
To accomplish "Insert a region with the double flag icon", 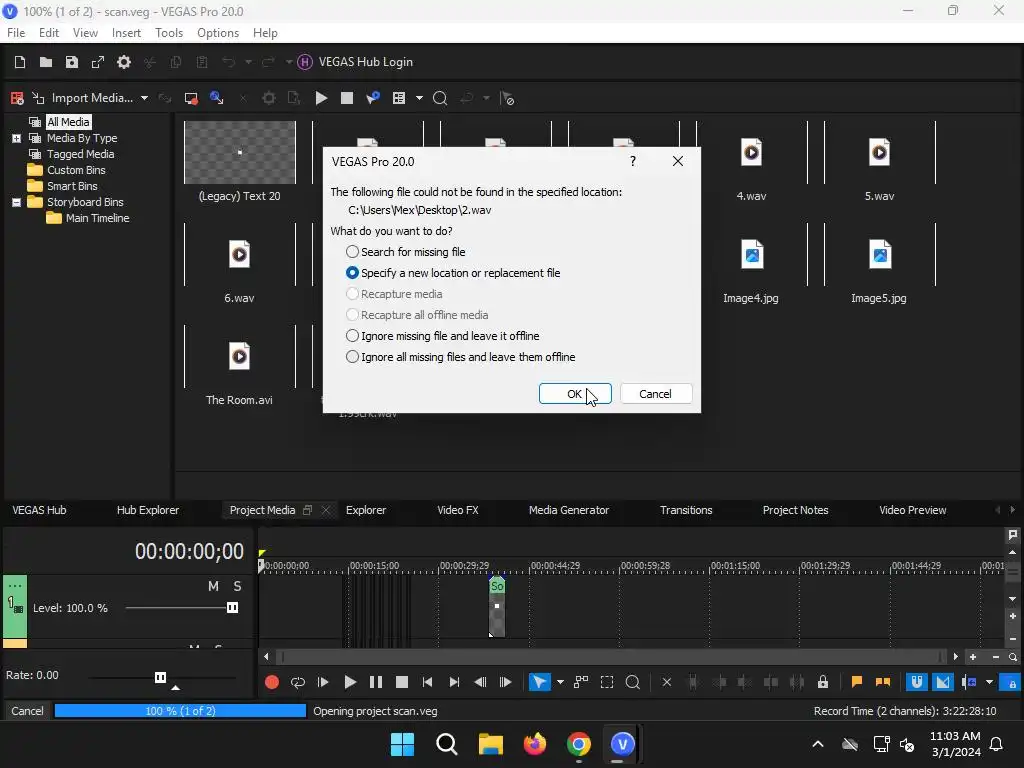I will [883, 682].
